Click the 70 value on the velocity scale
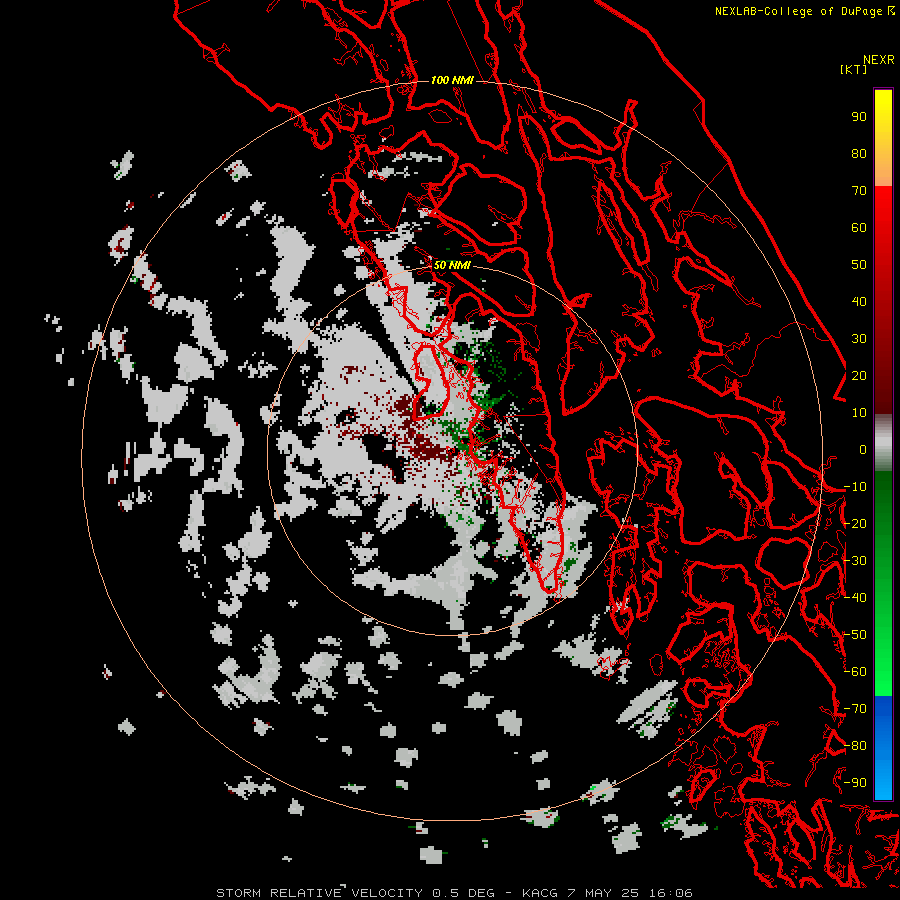The image size is (900, 900). [x=859, y=191]
